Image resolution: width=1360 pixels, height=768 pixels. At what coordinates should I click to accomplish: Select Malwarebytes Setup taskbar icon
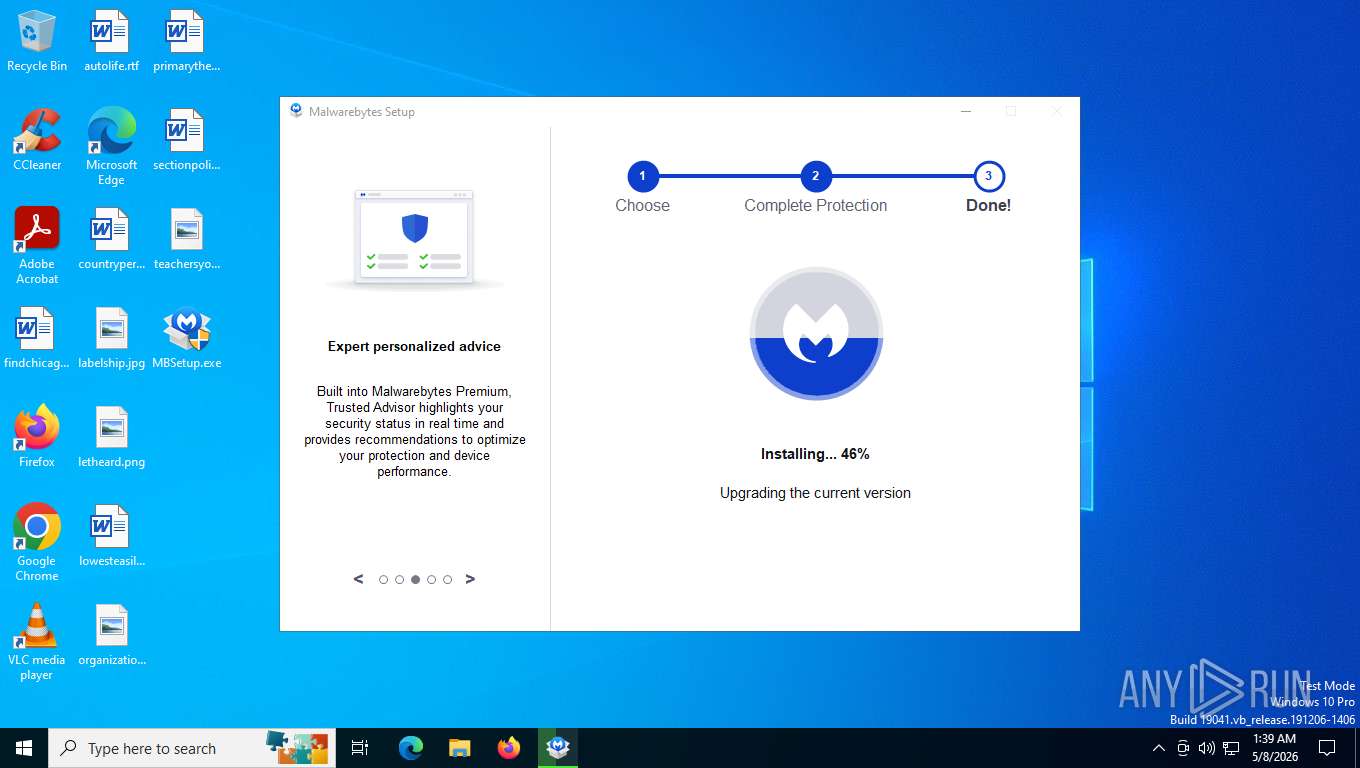point(558,748)
